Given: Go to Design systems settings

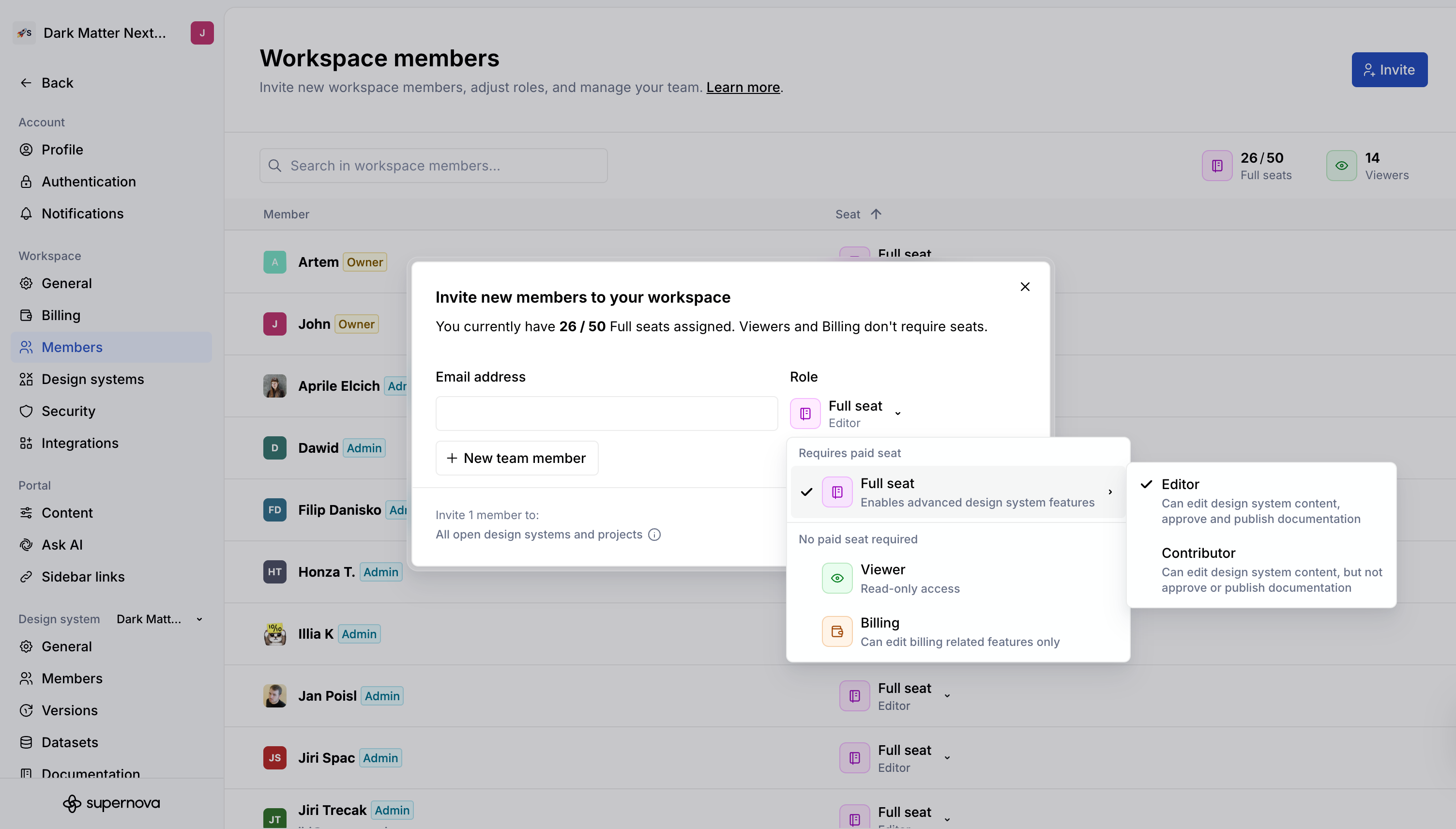Looking at the screenshot, I should (x=92, y=379).
